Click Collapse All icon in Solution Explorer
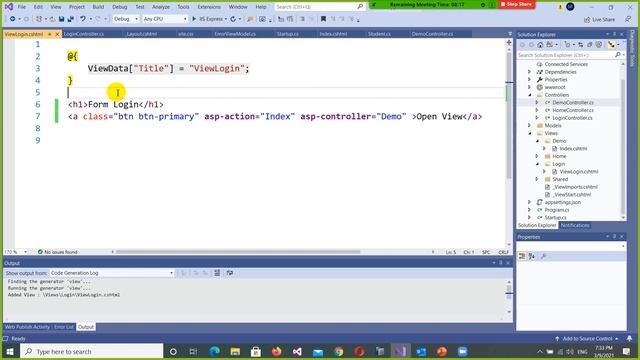 pyautogui.click(x=590, y=44)
